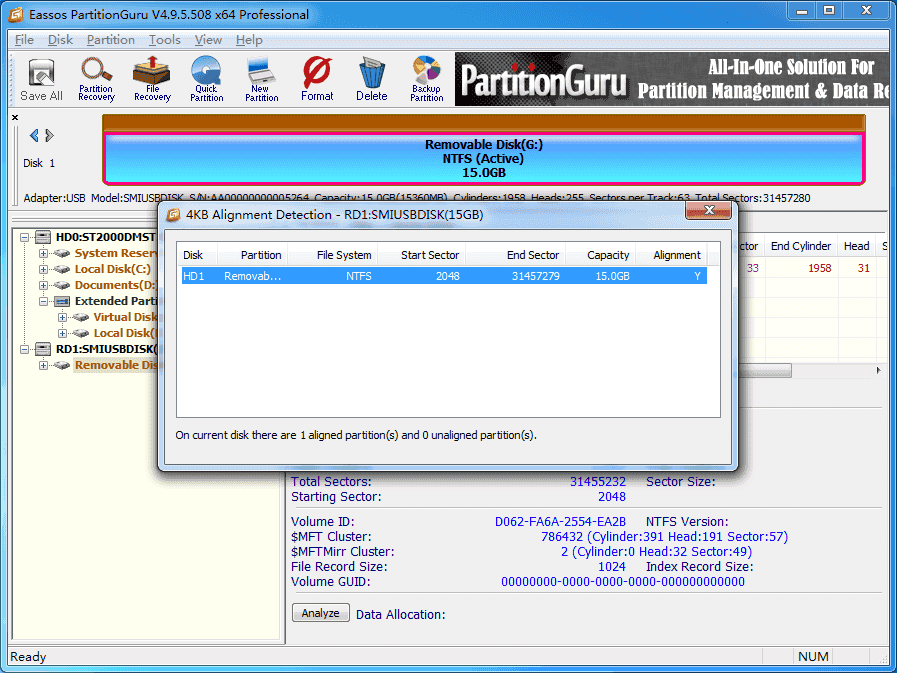Image resolution: width=897 pixels, height=673 pixels.
Task: Expand the Virtual Disk node
Action: tap(62, 317)
